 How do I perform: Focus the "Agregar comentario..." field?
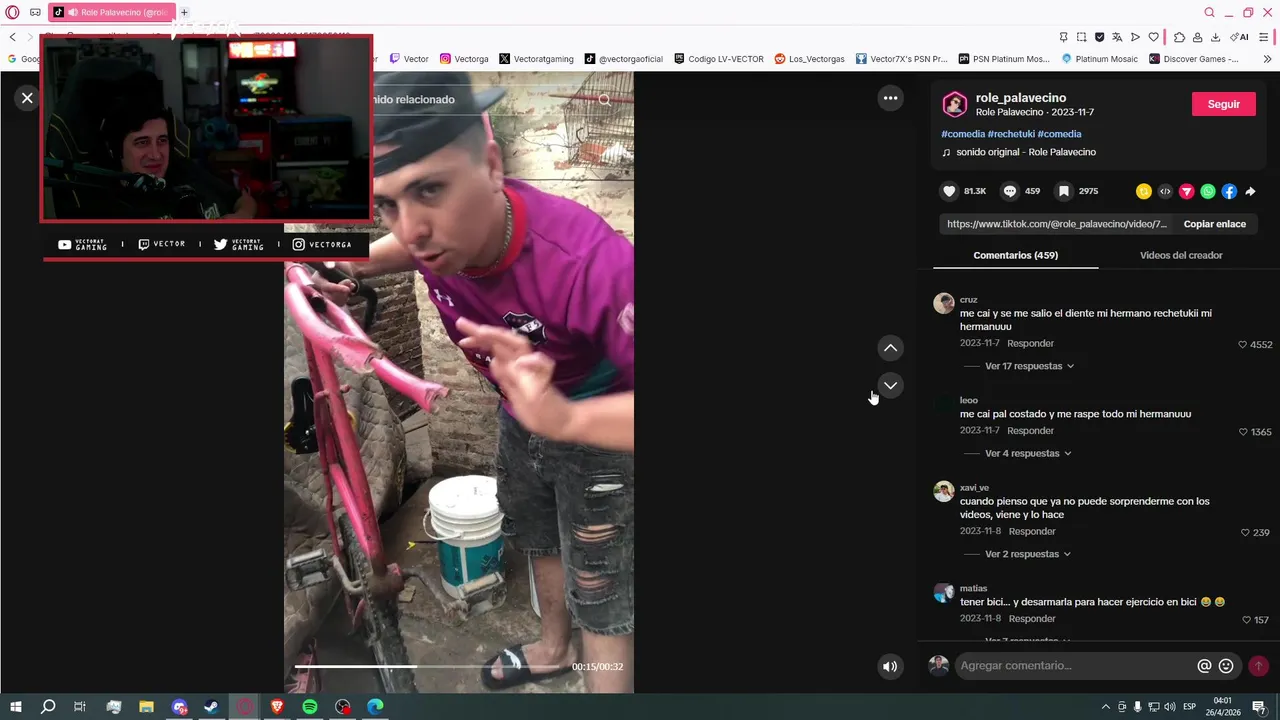click(1075, 666)
